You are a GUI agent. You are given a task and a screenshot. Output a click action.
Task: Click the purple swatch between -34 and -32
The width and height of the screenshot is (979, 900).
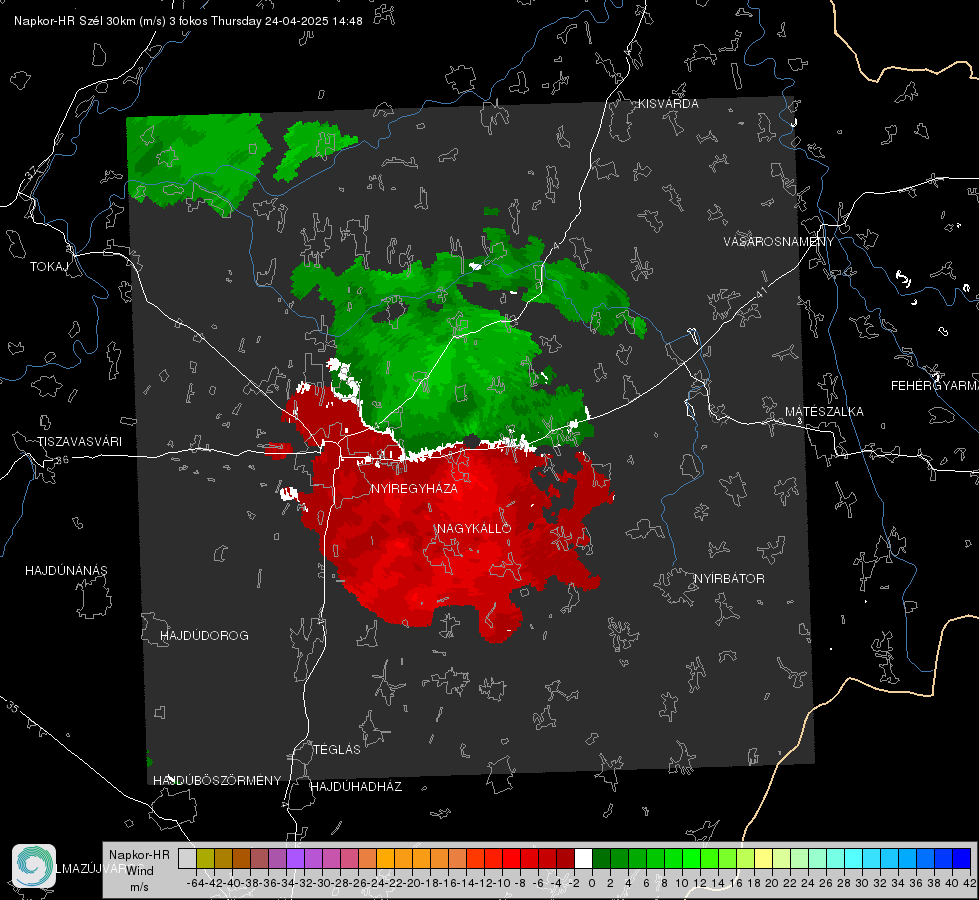pyautogui.click(x=295, y=858)
